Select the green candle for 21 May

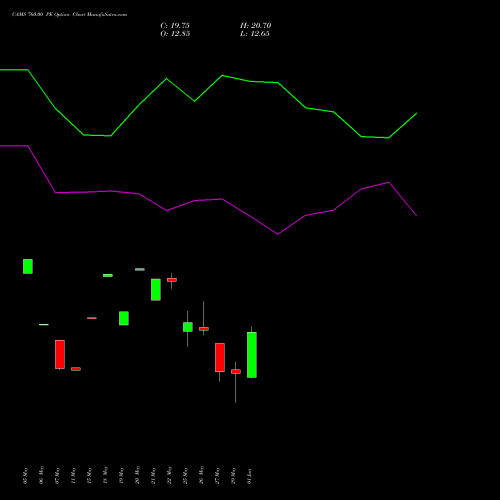[x=156, y=290]
